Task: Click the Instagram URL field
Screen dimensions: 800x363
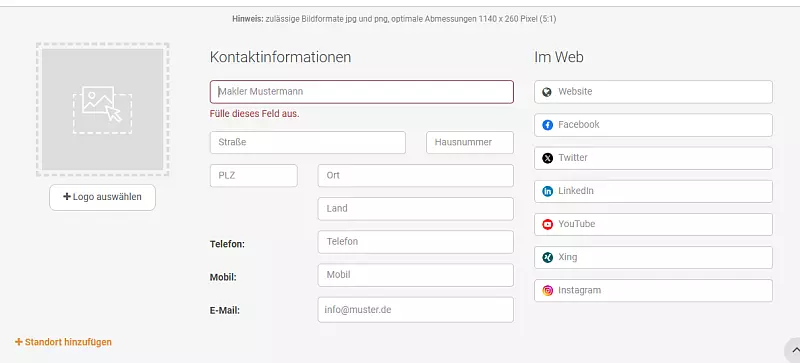Action: 654,291
